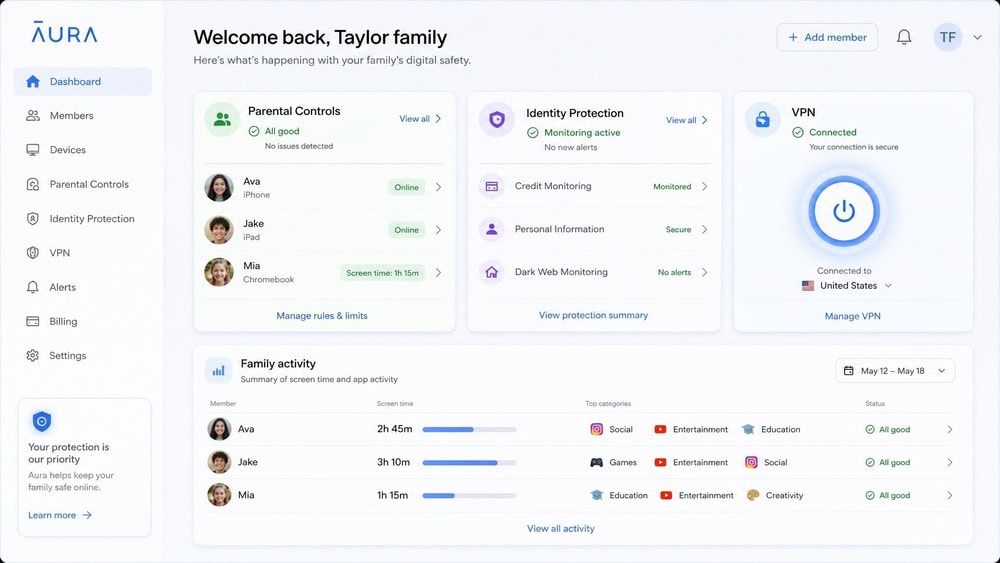Open the United States server location dropdown
Image resolution: width=1000 pixels, height=563 pixels.
pos(846,286)
